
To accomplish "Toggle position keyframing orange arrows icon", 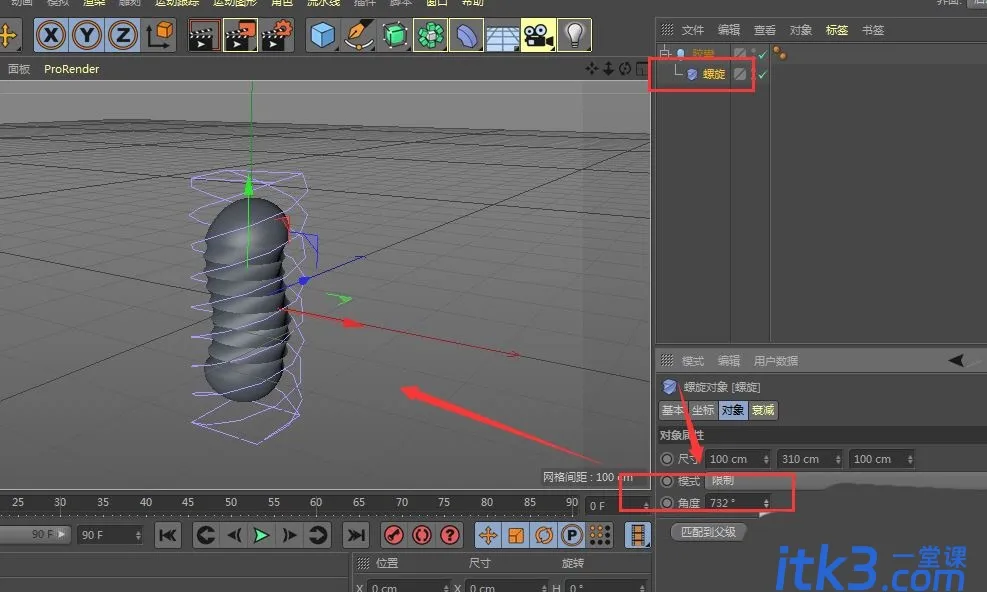I will (x=488, y=535).
